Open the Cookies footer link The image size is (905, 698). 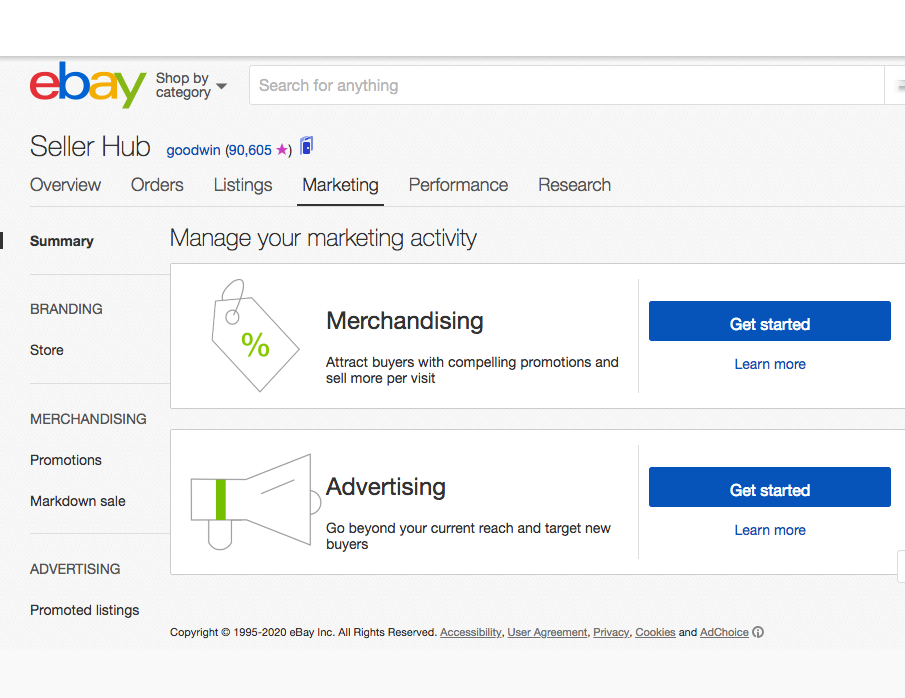tap(655, 632)
